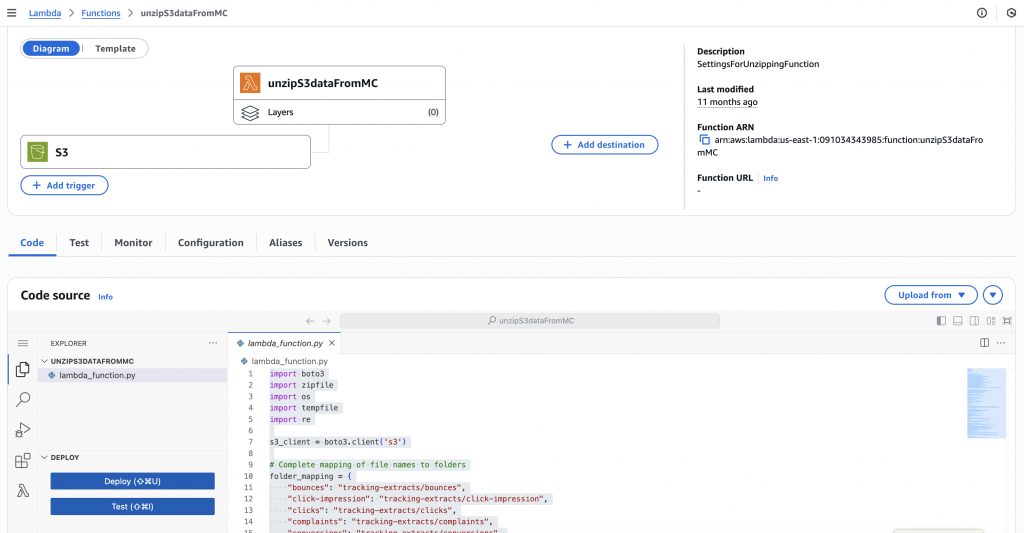Open Info link next to Function URL
Screen dimensions: 1024x533
click(x=771, y=178)
